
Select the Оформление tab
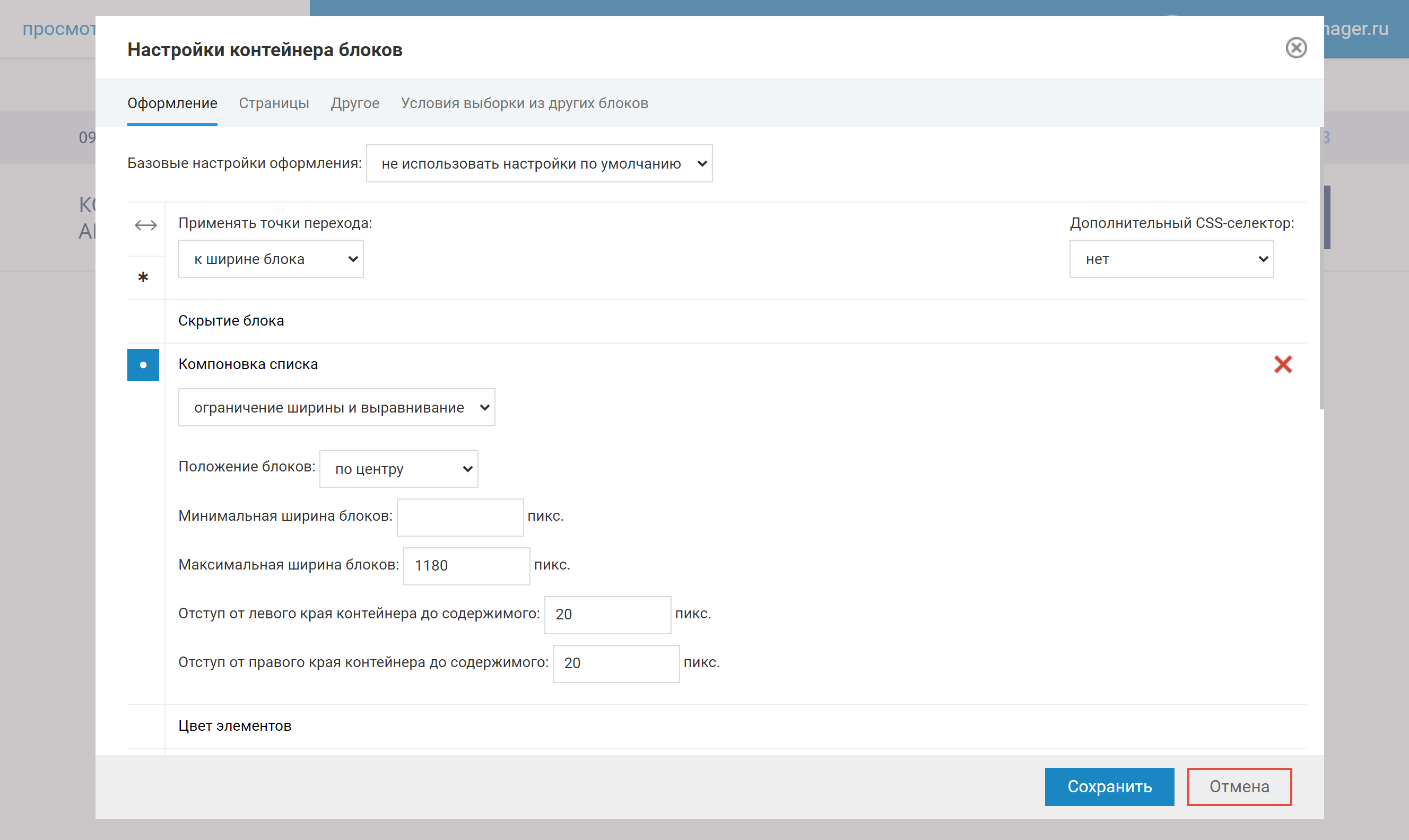pyautogui.click(x=172, y=103)
